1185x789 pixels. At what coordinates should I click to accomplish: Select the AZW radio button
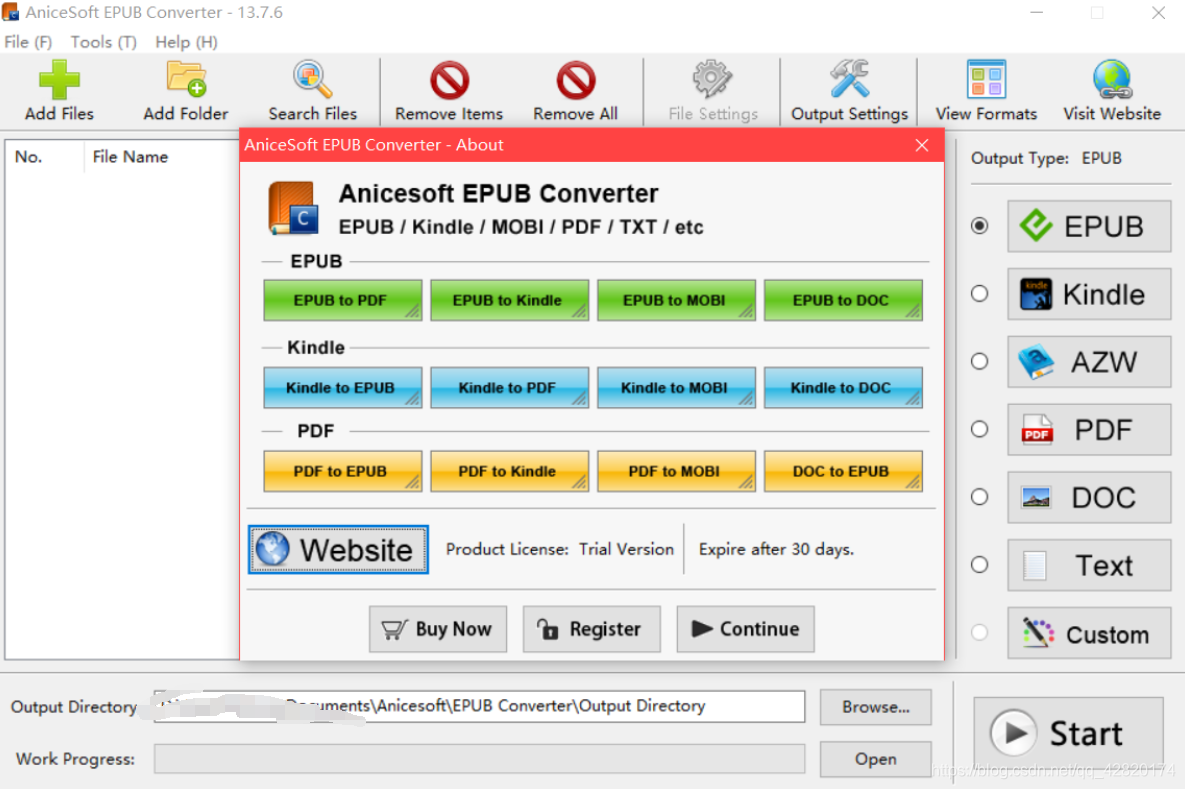point(979,361)
